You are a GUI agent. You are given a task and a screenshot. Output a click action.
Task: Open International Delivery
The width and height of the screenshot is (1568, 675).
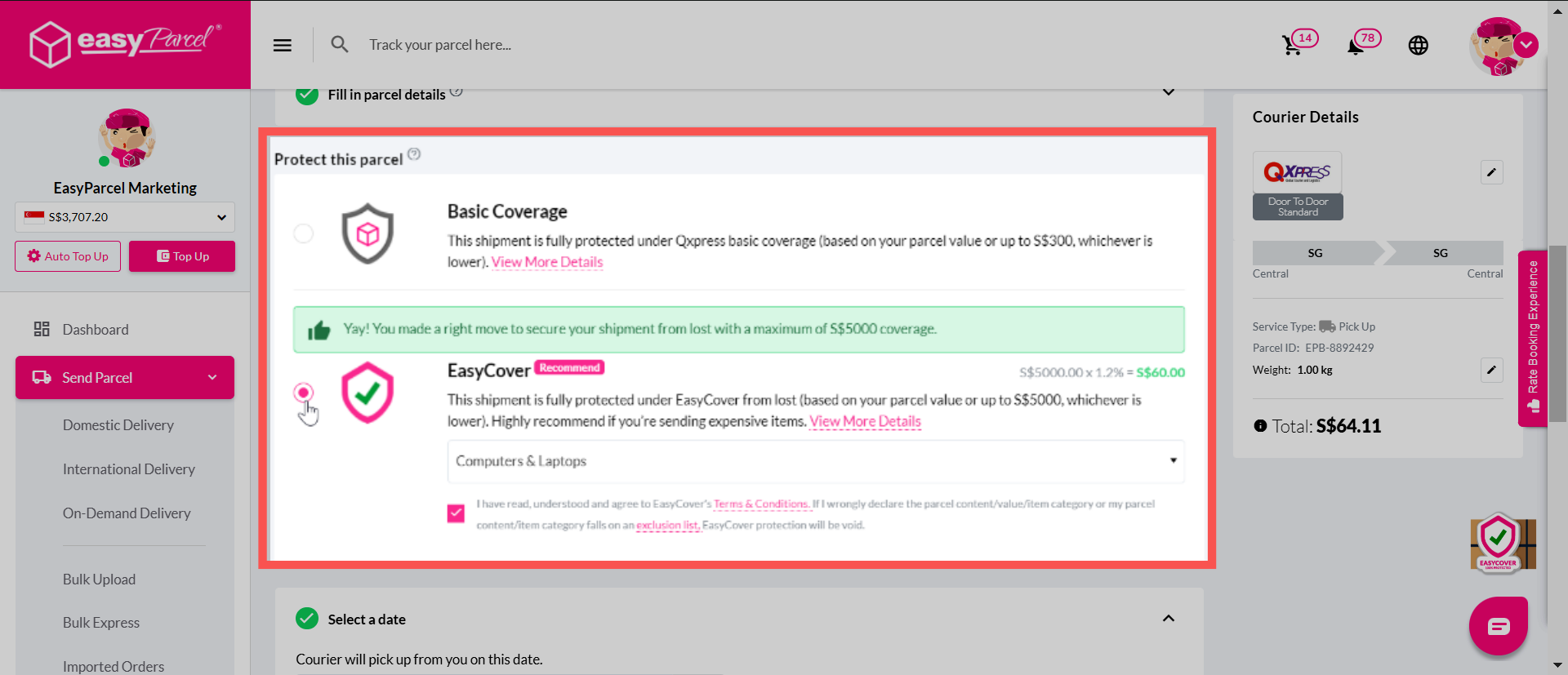(129, 469)
